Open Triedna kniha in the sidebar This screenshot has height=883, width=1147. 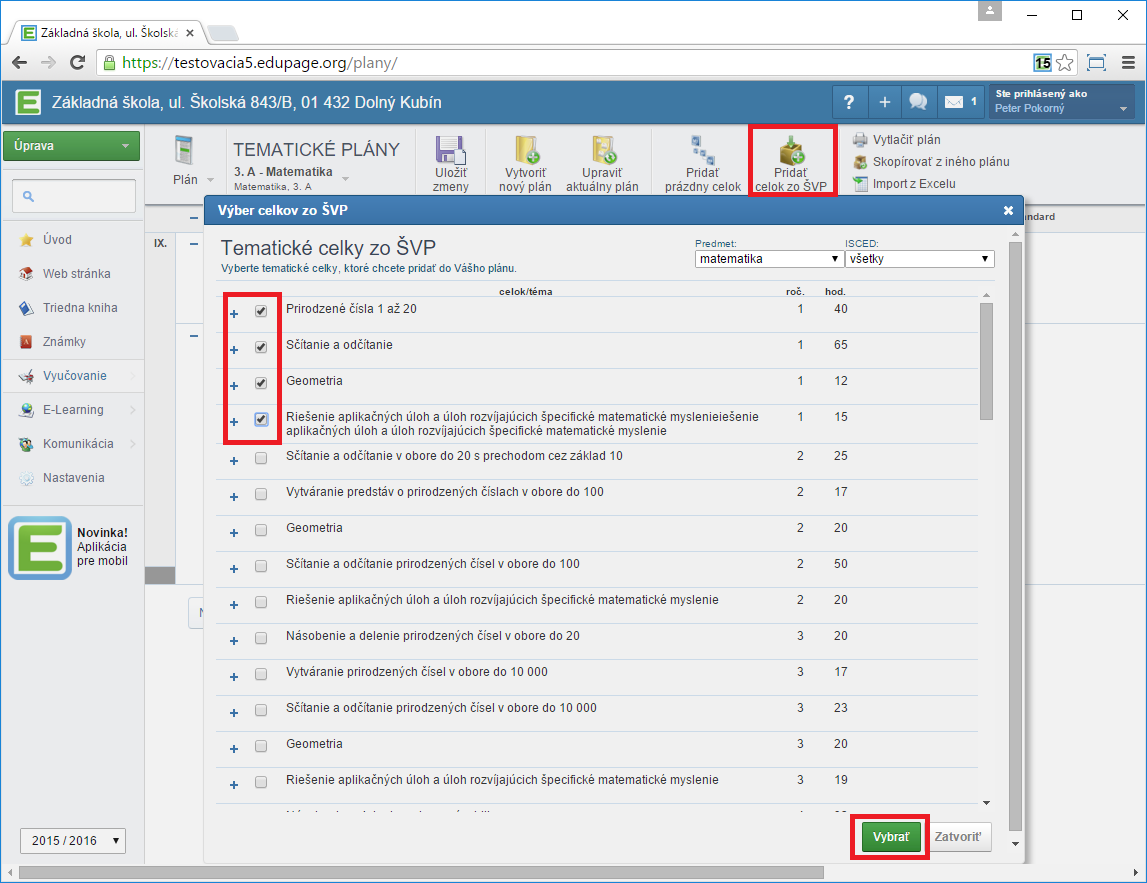(79, 308)
